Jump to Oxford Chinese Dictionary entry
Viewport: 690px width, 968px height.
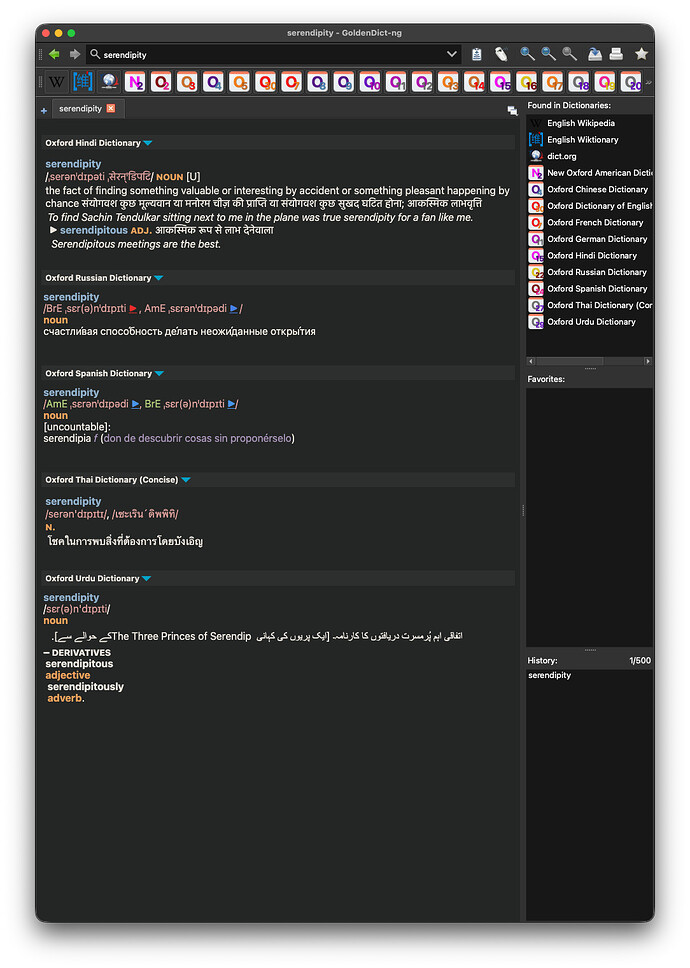coord(589,190)
